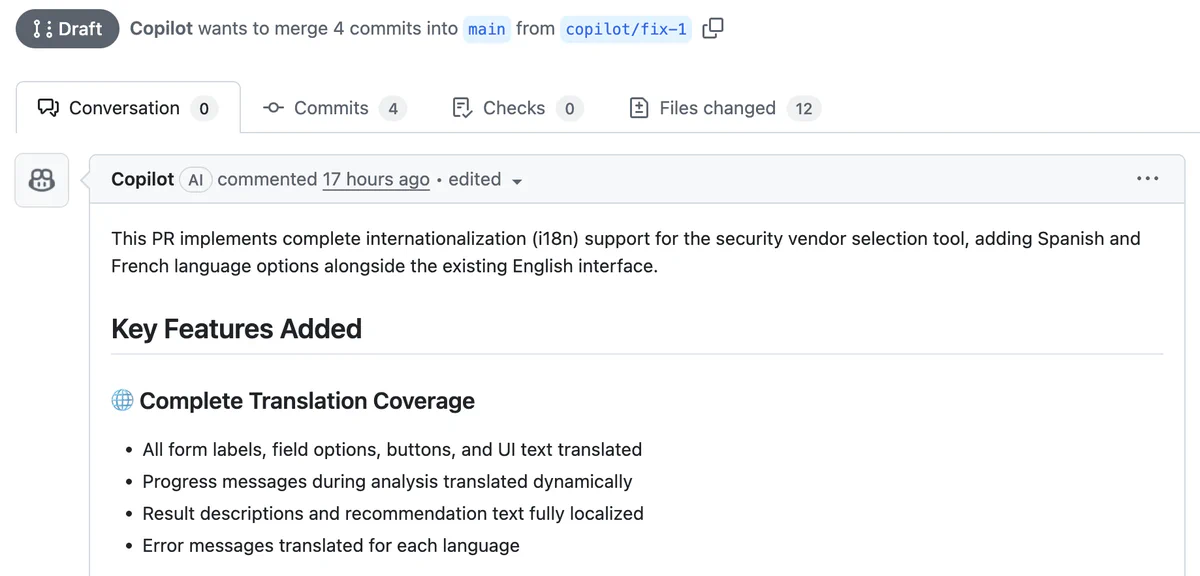Screen dimensions: 1200x576
Task: Open the main branch link
Action: pyautogui.click(x=487, y=29)
